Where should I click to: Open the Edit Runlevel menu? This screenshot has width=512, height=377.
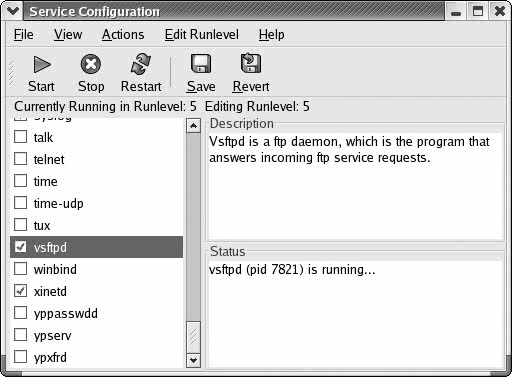[x=202, y=35]
